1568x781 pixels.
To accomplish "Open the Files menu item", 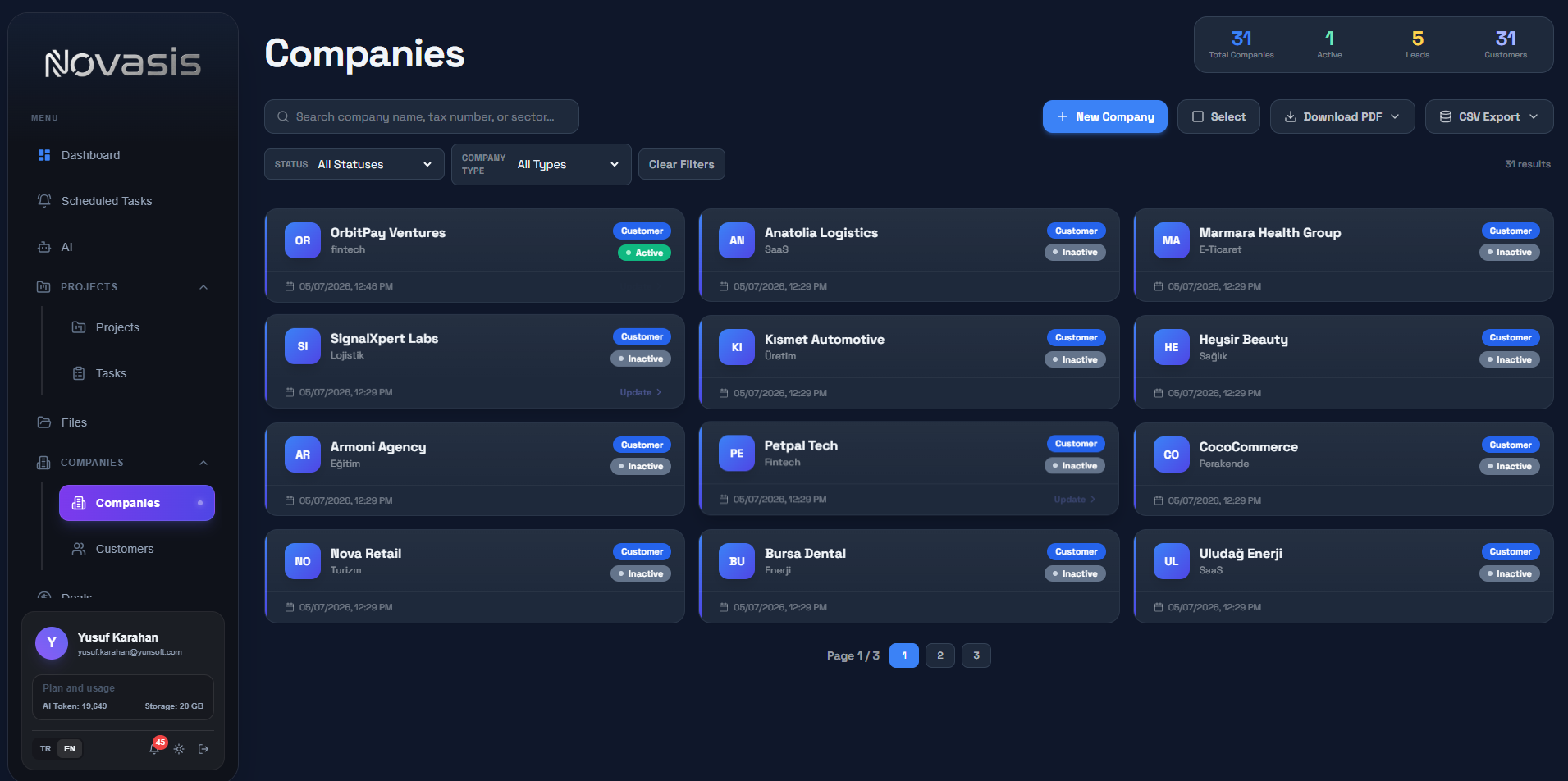I will tap(123, 422).
